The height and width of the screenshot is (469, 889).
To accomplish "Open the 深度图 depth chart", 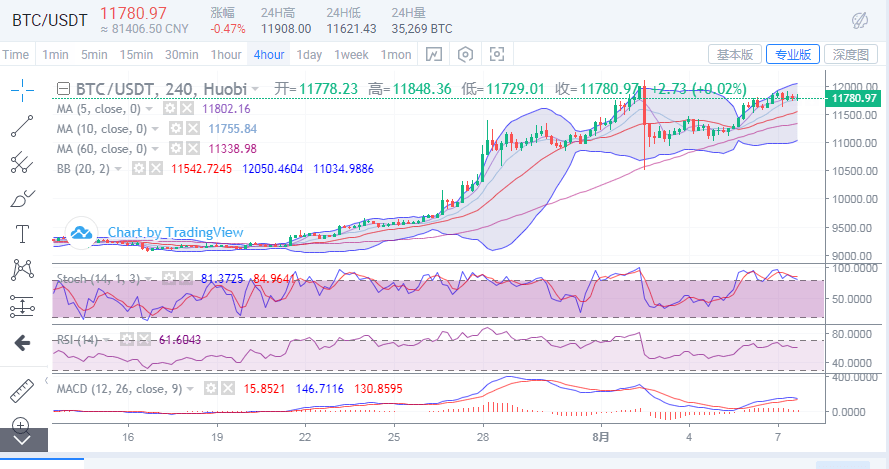I will [x=850, y=54].
